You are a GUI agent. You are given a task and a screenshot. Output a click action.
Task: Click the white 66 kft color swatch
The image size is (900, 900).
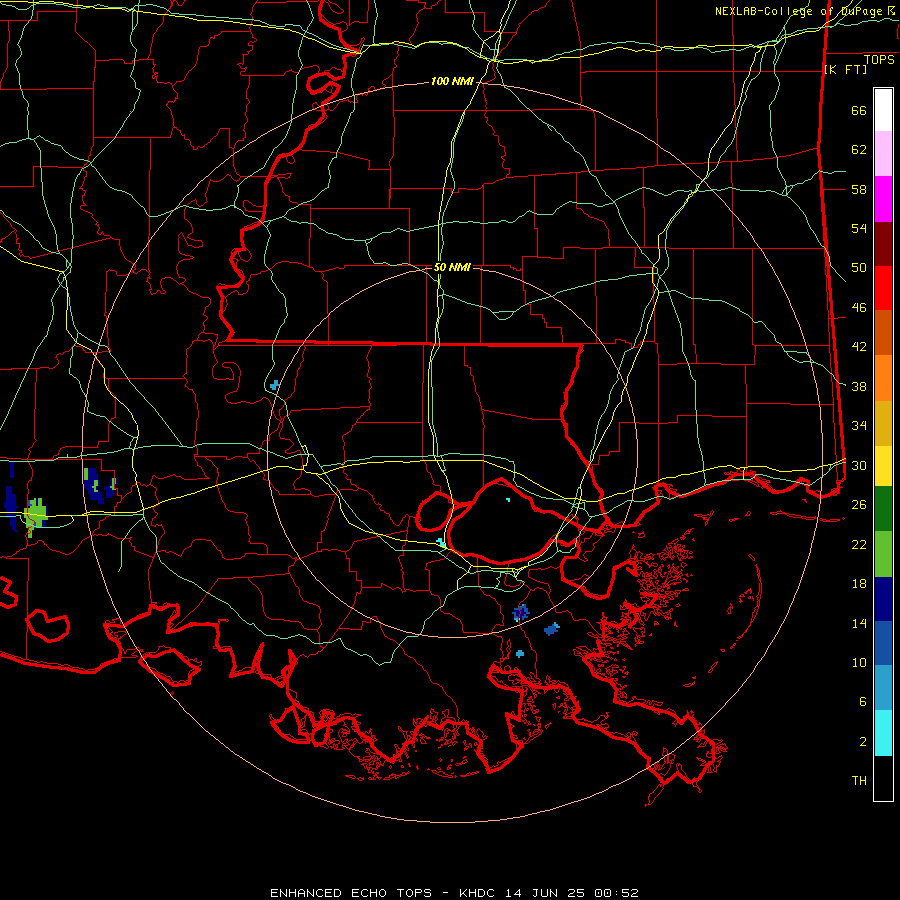click(883, 110)
